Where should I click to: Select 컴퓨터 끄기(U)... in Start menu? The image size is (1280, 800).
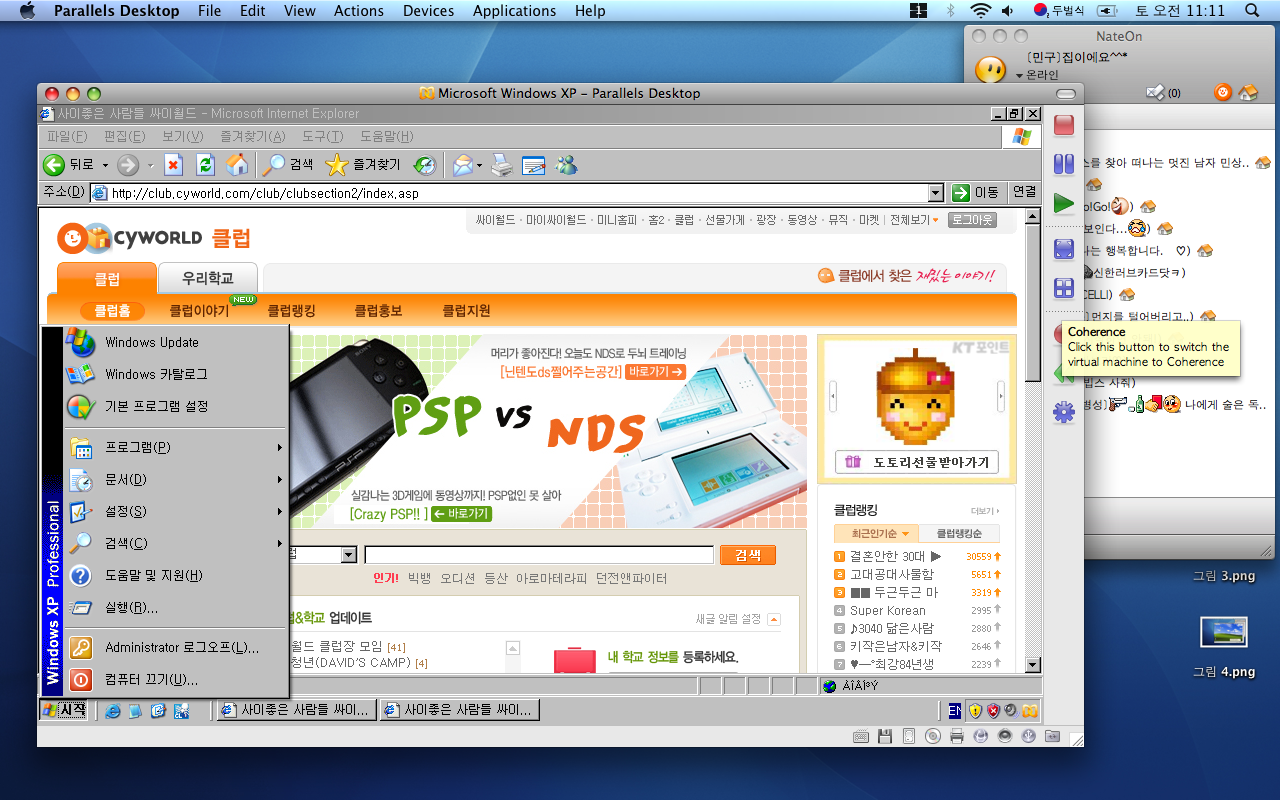click(x=176, y=679)
